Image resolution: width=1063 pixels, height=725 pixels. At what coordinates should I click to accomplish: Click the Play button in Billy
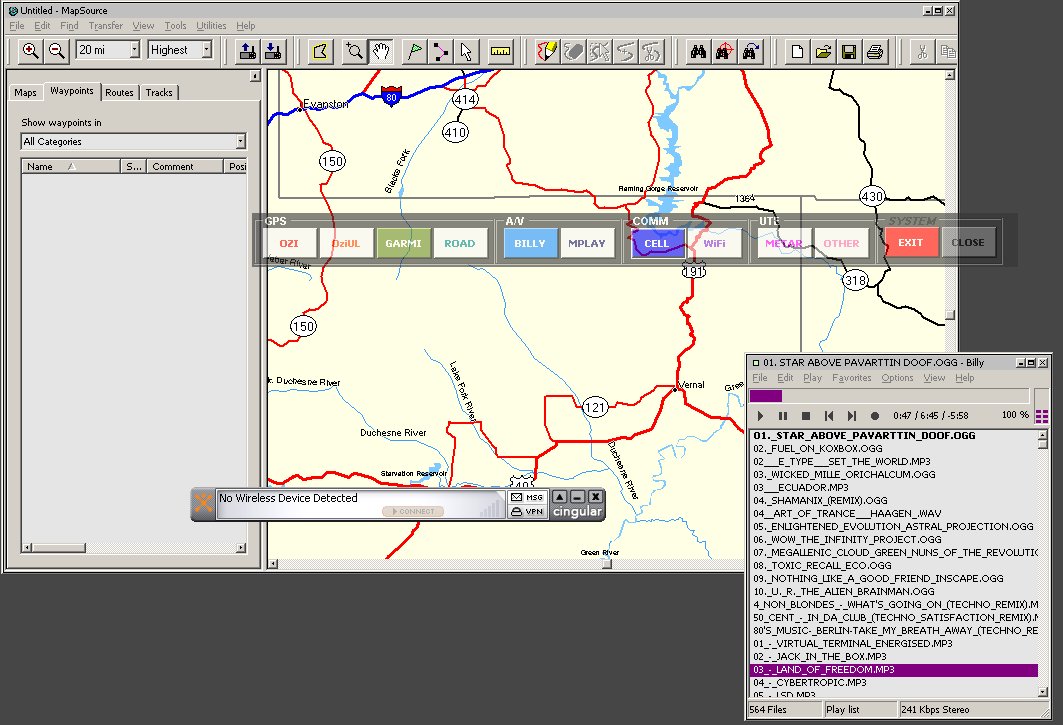click(x=760, y=416)
